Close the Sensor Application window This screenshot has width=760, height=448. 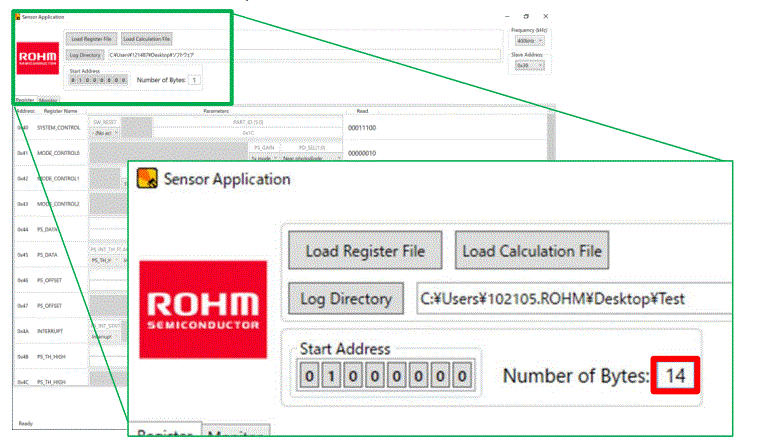(x=546, y=16)
